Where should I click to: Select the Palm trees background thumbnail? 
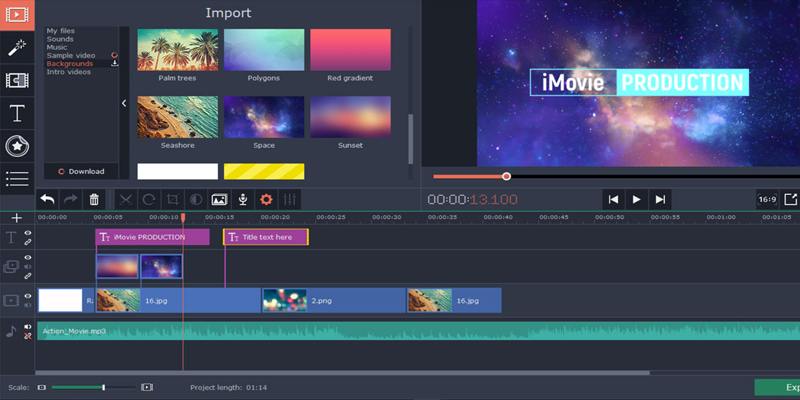177,49
